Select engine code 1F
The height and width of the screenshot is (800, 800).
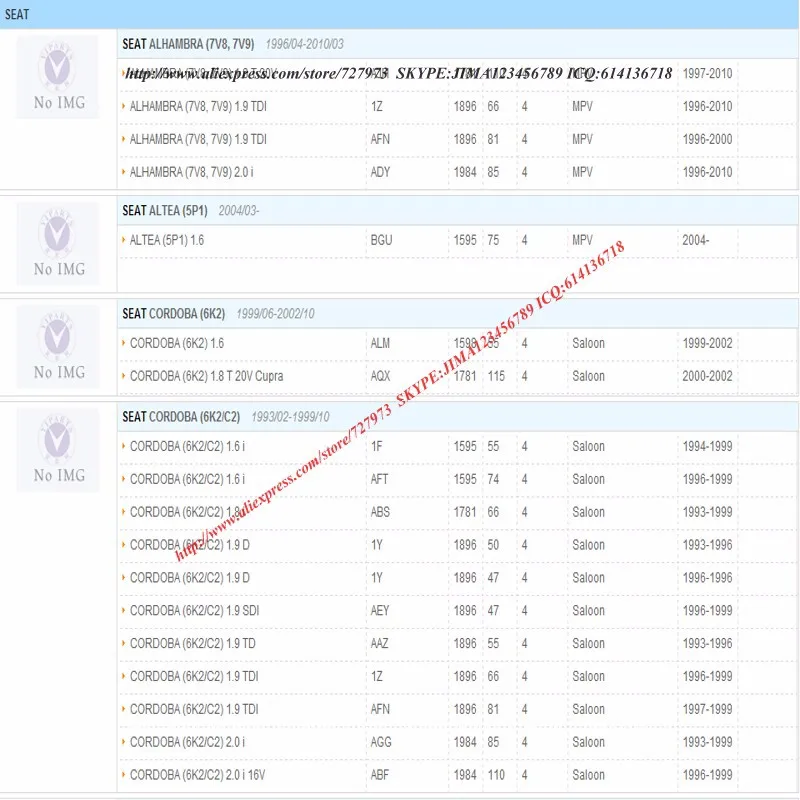[377, 447]
